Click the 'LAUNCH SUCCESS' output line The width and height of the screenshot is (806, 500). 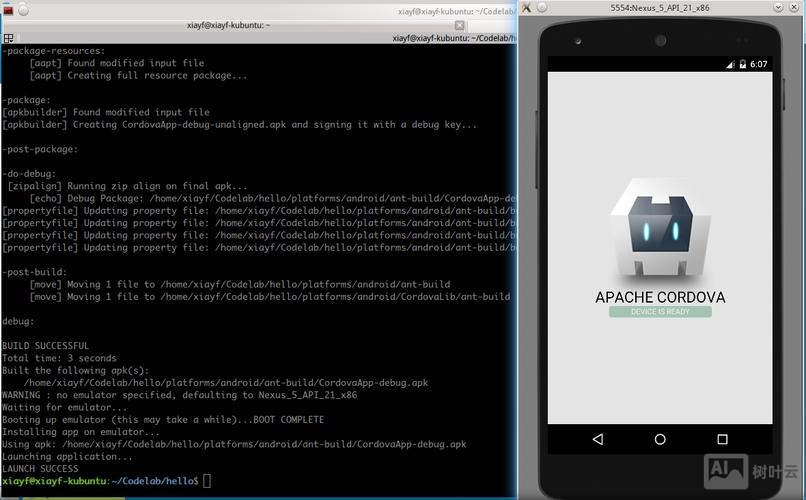pyautogui.click(x=40, y=469)
